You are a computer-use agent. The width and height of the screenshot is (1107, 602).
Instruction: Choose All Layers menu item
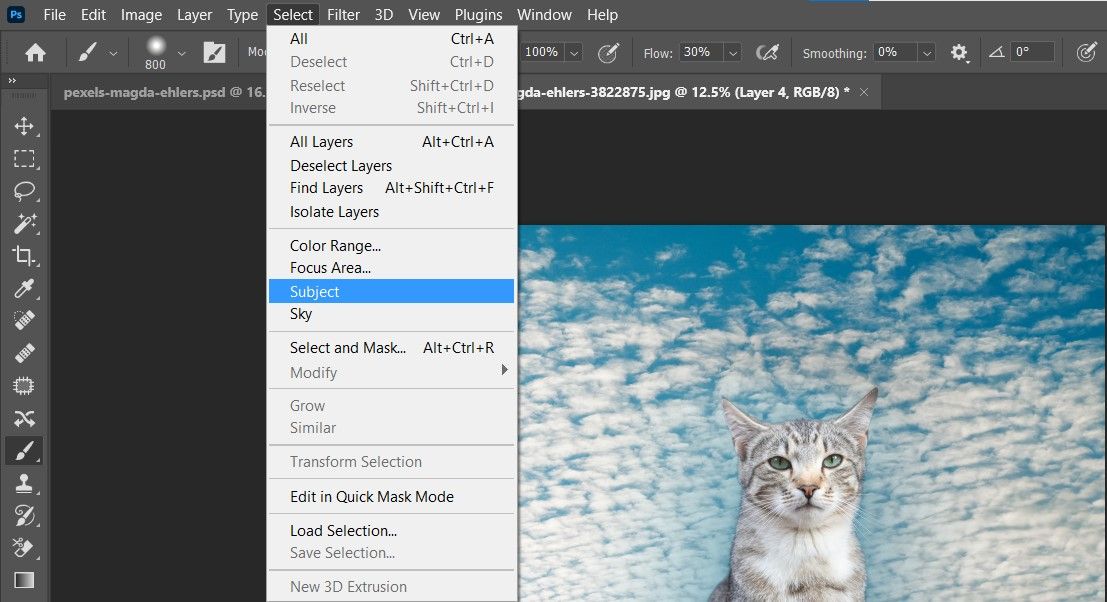[x=391, y=142]
